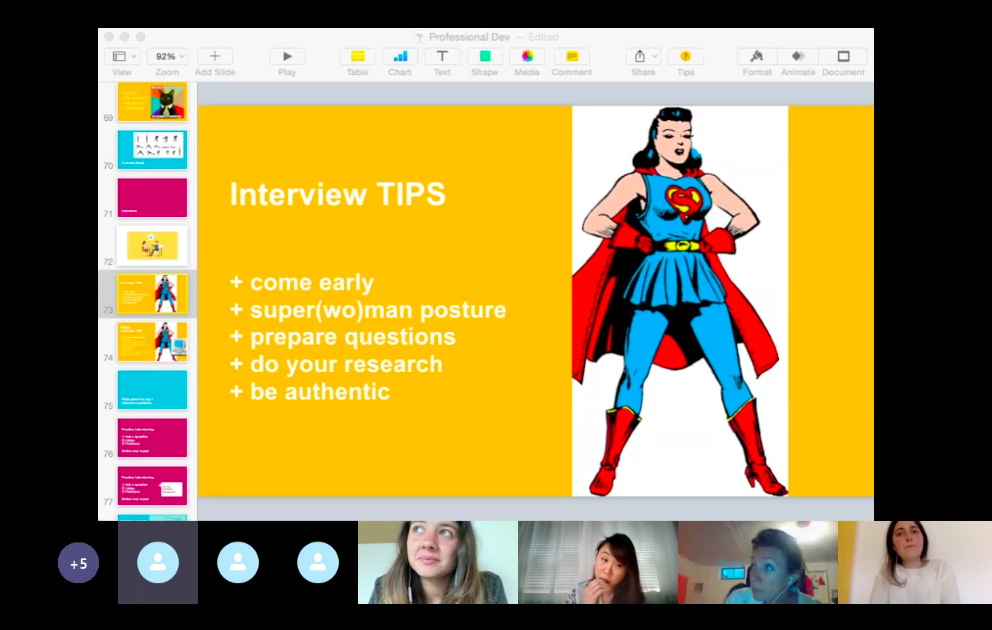Open the View dropdown menu
The width and height of the screenshot is (992, 630).
coord(122,57)
